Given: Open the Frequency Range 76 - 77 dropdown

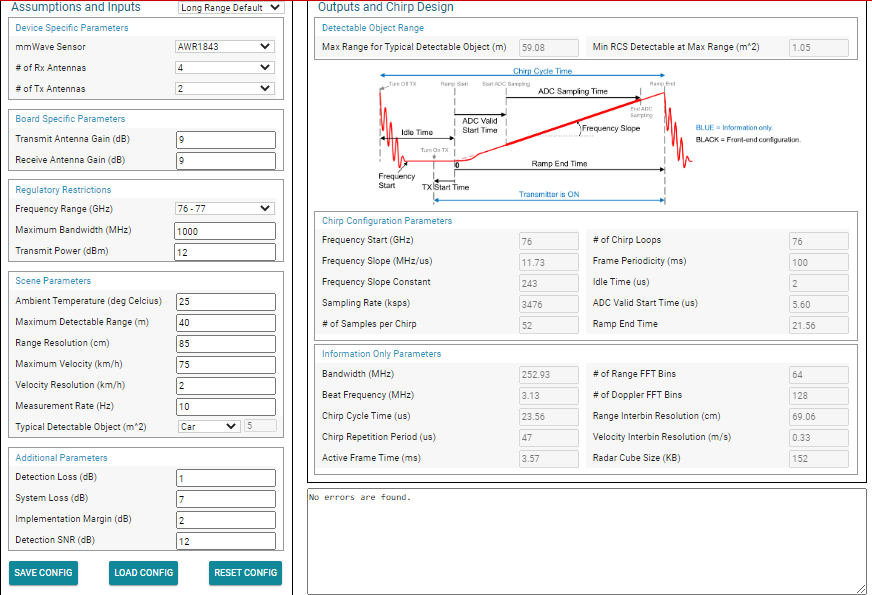Looking at the screenshot, I should click(225, 209).
